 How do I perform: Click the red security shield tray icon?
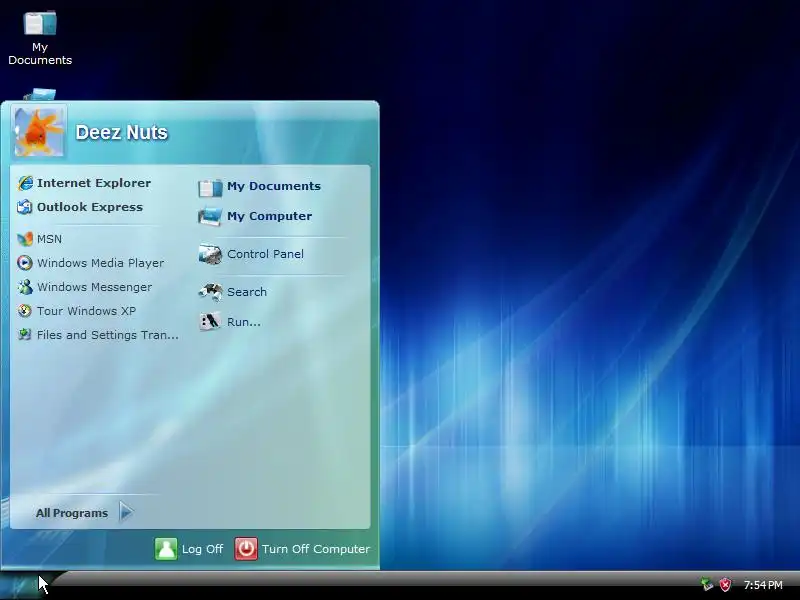[x=725, y=585]
